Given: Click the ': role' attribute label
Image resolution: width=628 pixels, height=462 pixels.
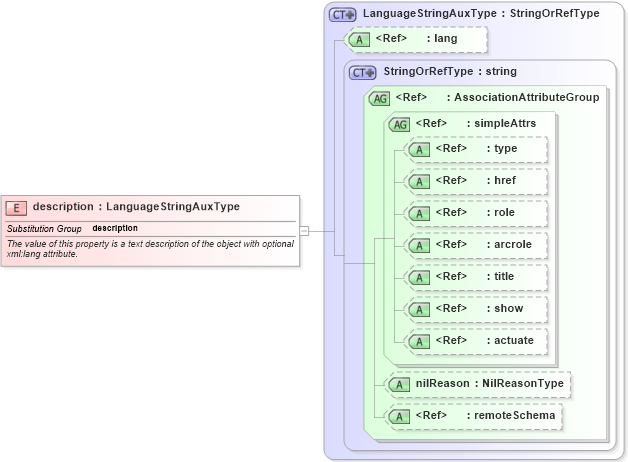Looking at the screenshot, I should pyautogui.click(x=501, y=212).
